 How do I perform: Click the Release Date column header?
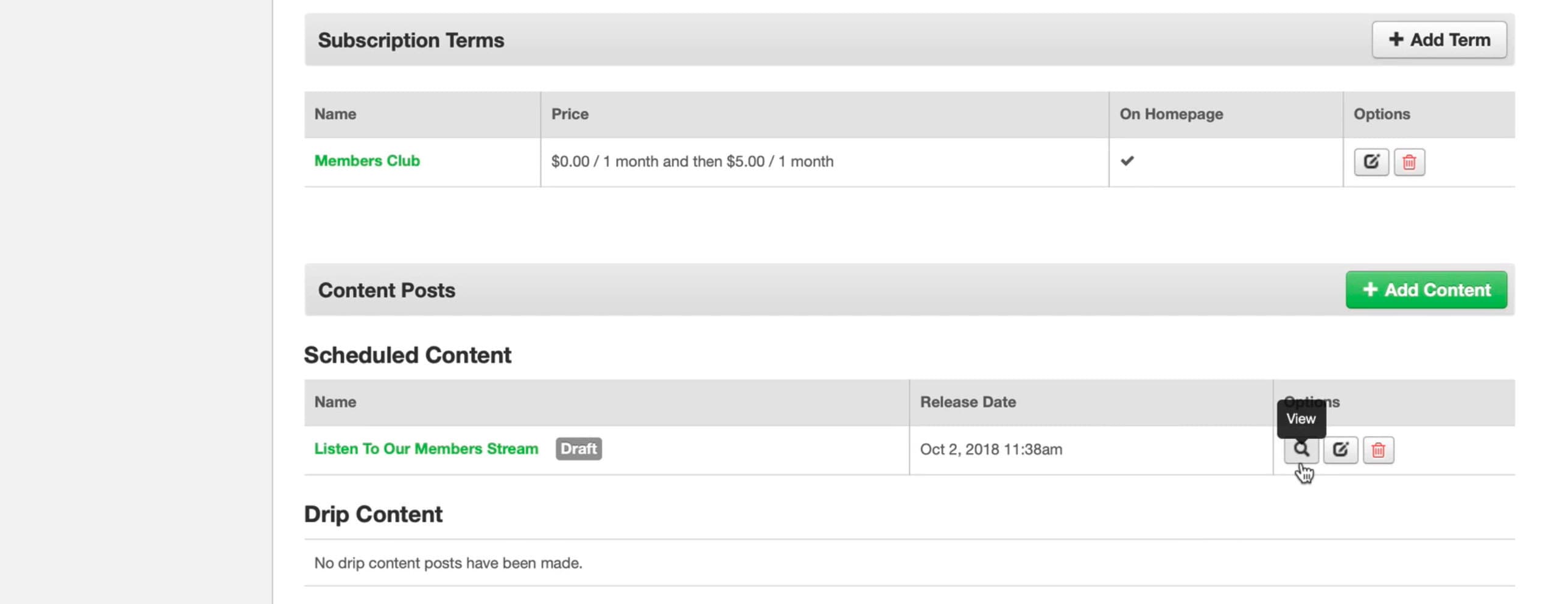[x=968, y=402]
